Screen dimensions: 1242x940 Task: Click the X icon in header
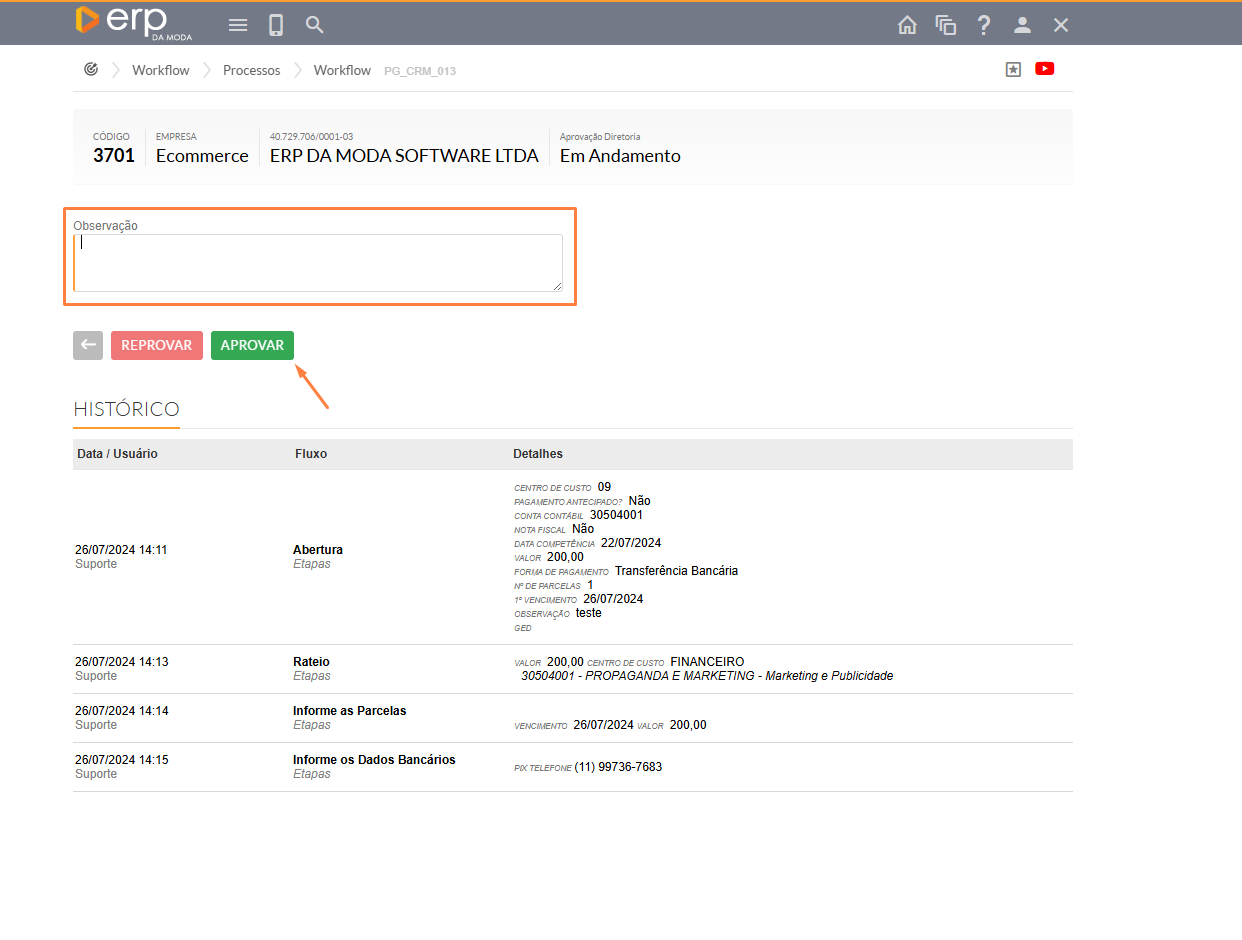[1061, 25]
